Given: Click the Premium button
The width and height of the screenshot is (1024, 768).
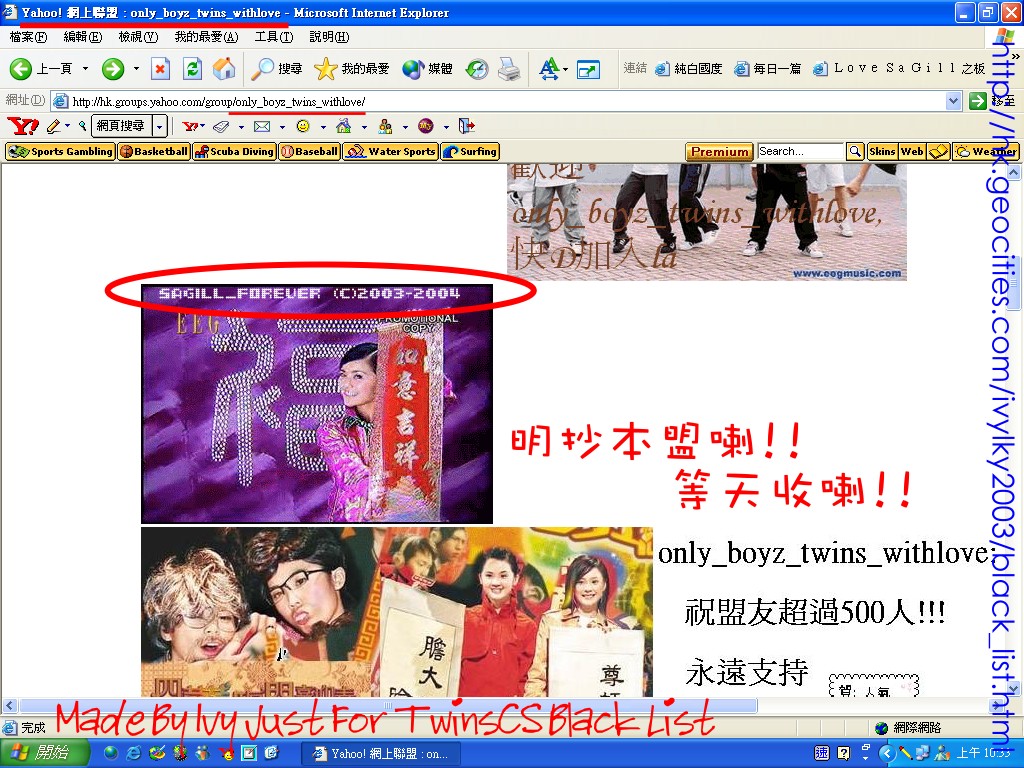Looking at the screenshot, I should click(720, 152).
